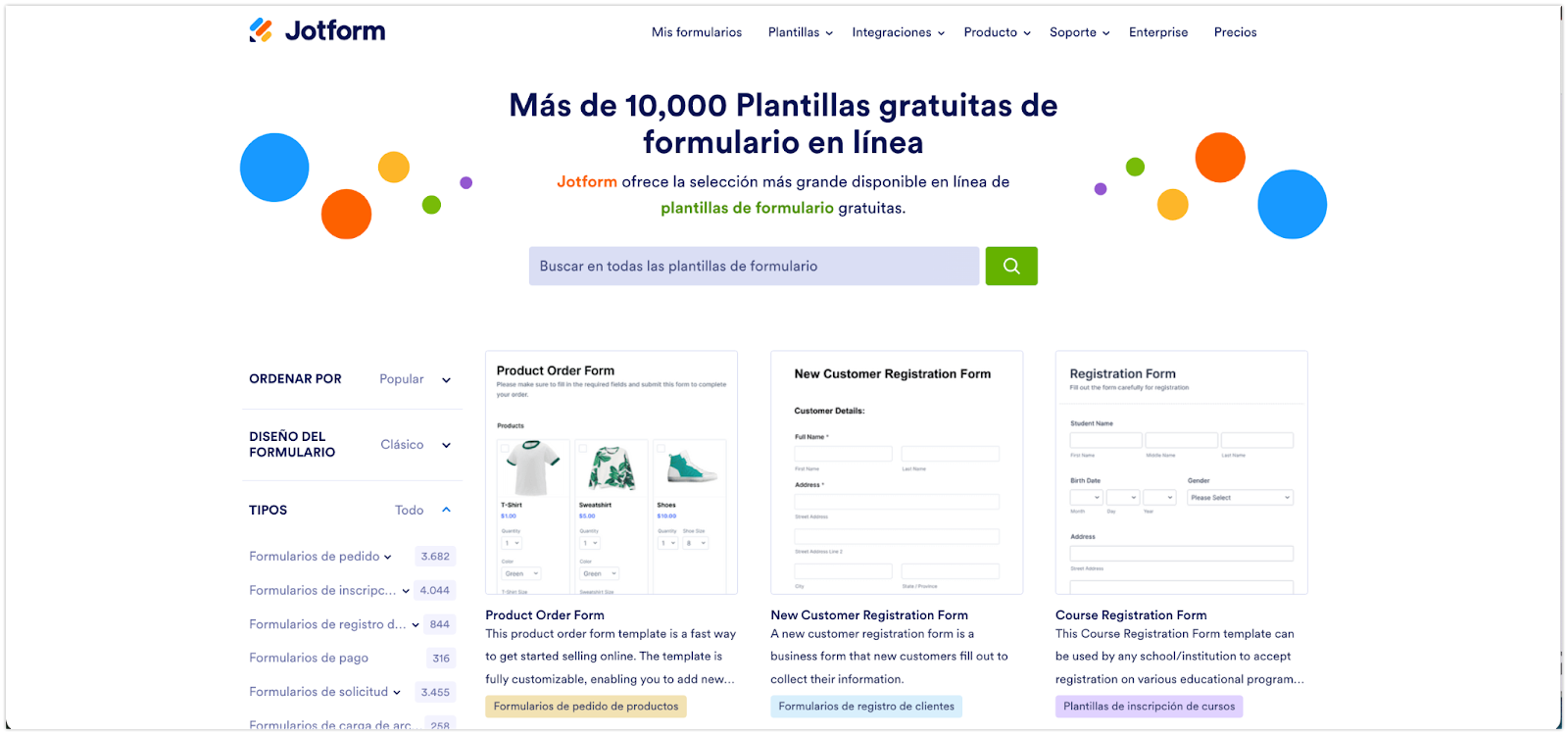Click the Jotform logo
The height and width of the screenshot is (735, 1568).
pyautogui.click(x=317, y=31)
